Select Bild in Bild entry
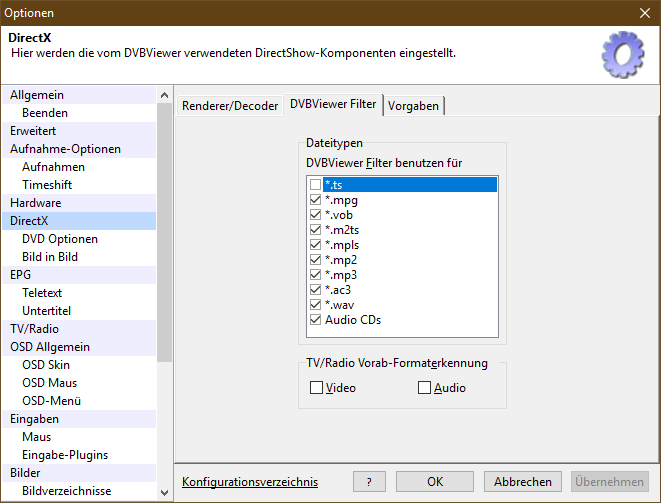 tap(79, 257)
